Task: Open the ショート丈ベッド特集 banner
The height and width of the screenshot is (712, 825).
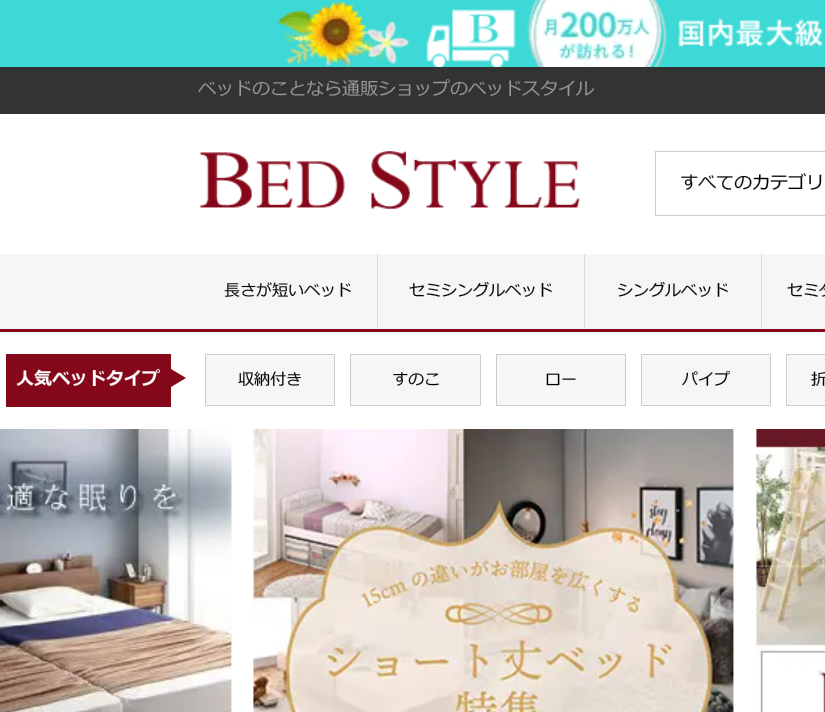Action: click(x=493, y=570)
